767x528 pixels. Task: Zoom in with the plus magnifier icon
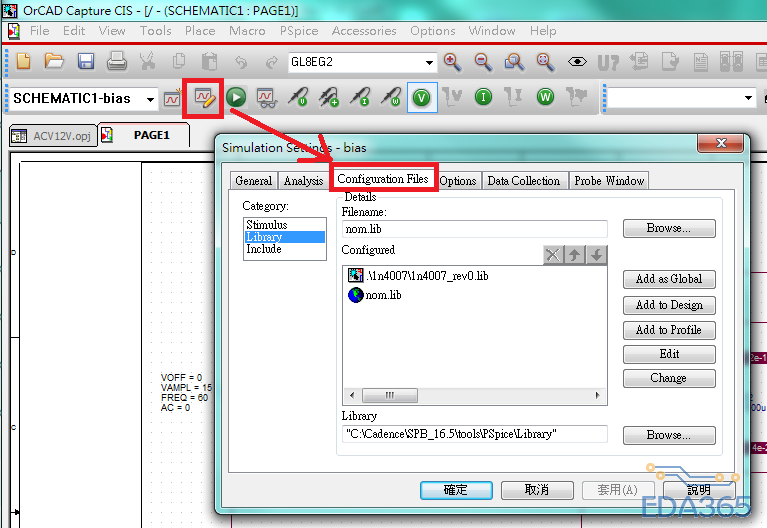coord(452,62)
